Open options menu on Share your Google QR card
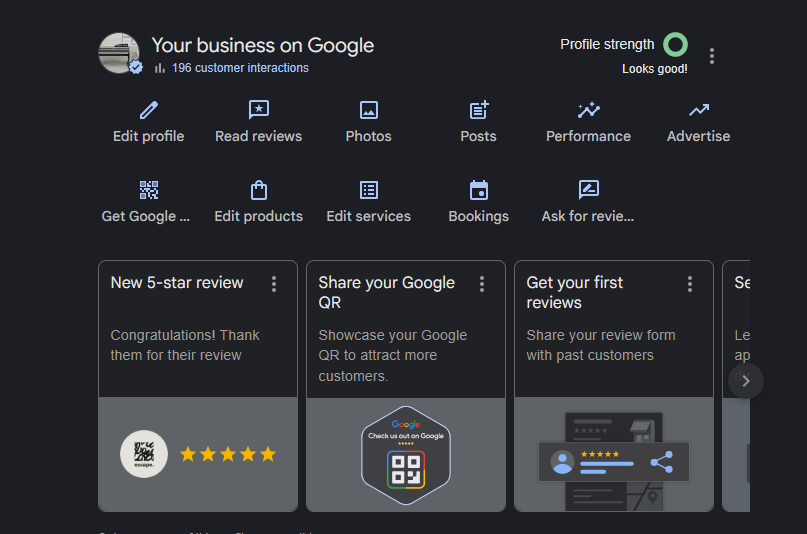 coord(482,284)
